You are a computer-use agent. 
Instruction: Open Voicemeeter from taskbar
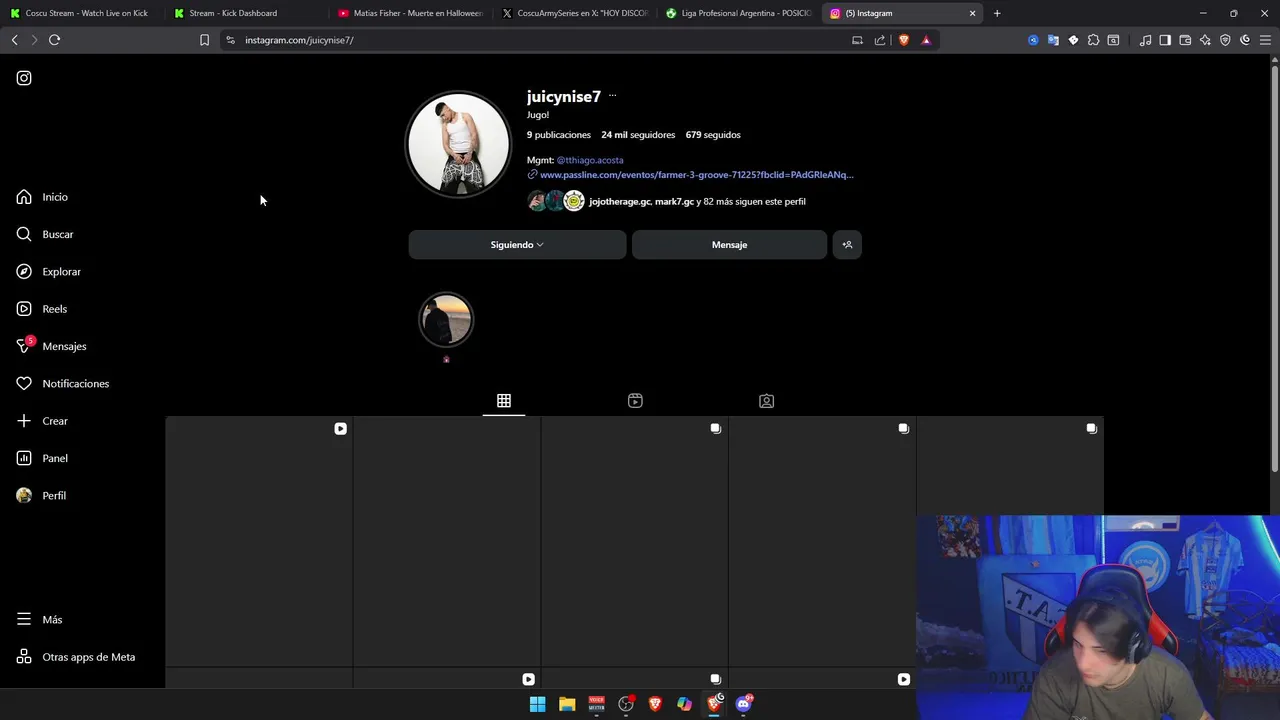[596, 704]
